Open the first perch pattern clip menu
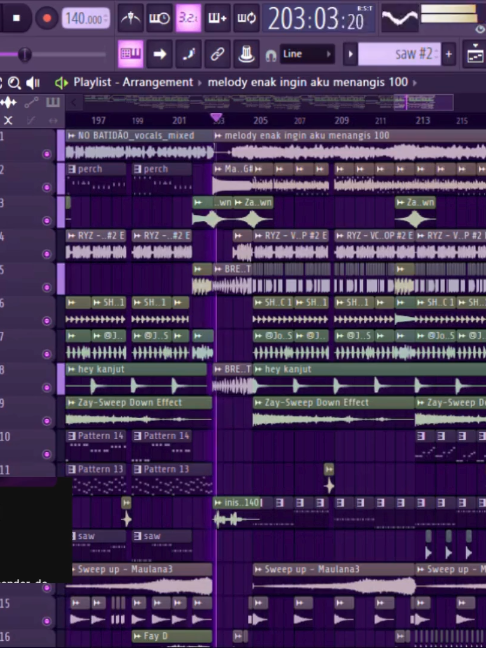The width and height of the screenshot is (486, 648). click(x=72, y=169)
